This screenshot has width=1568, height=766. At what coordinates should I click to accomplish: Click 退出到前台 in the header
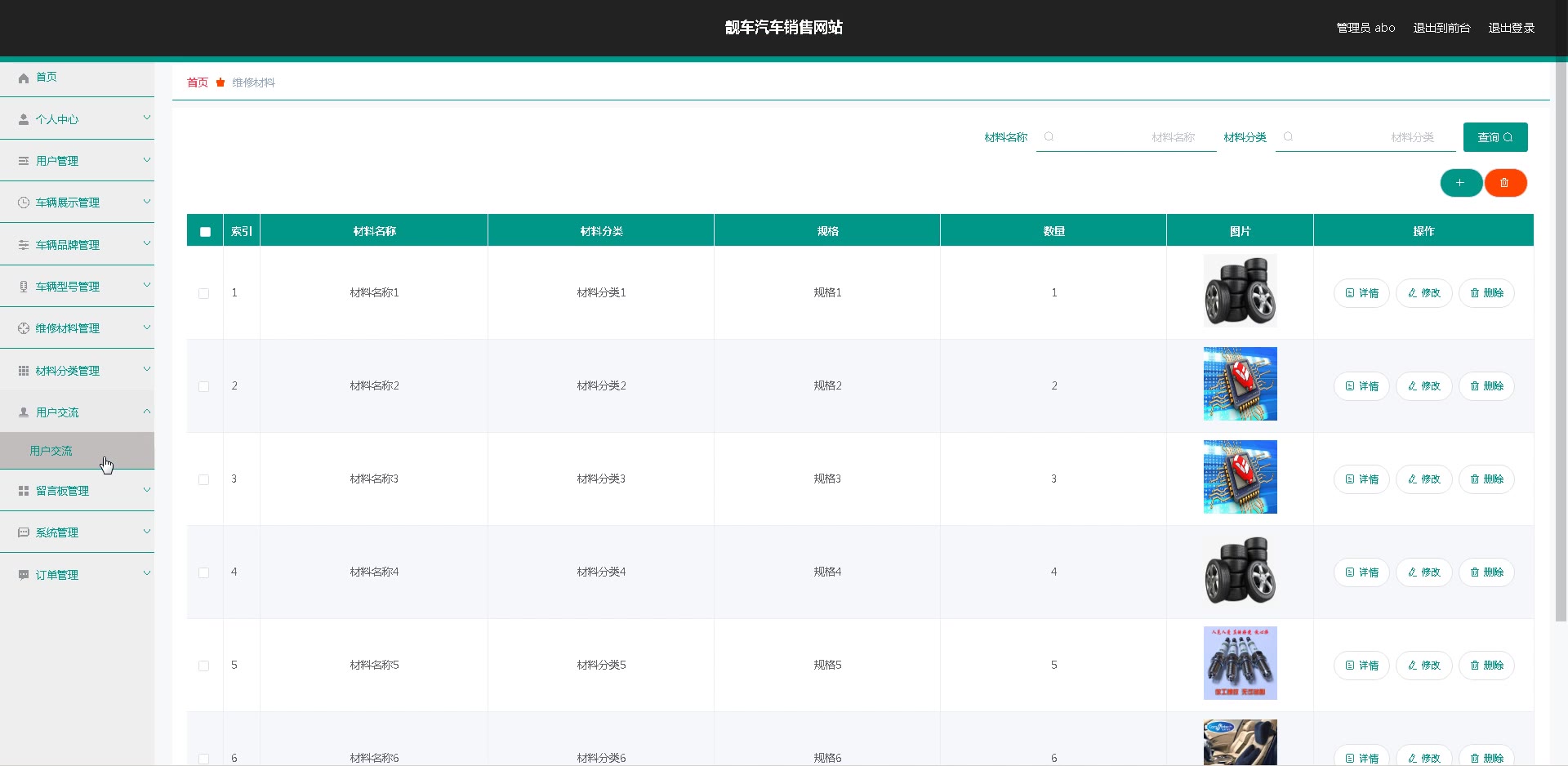[x=1441, y=28]
